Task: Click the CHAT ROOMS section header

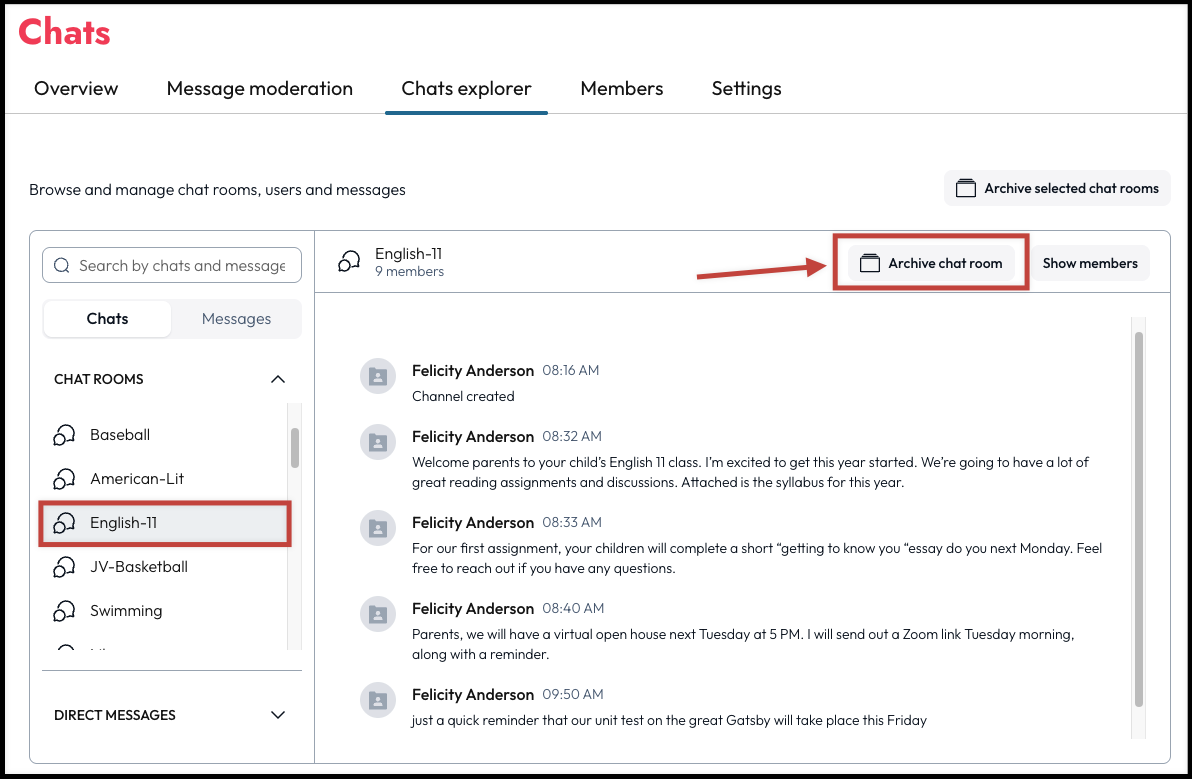Action: tap(171, 379)
